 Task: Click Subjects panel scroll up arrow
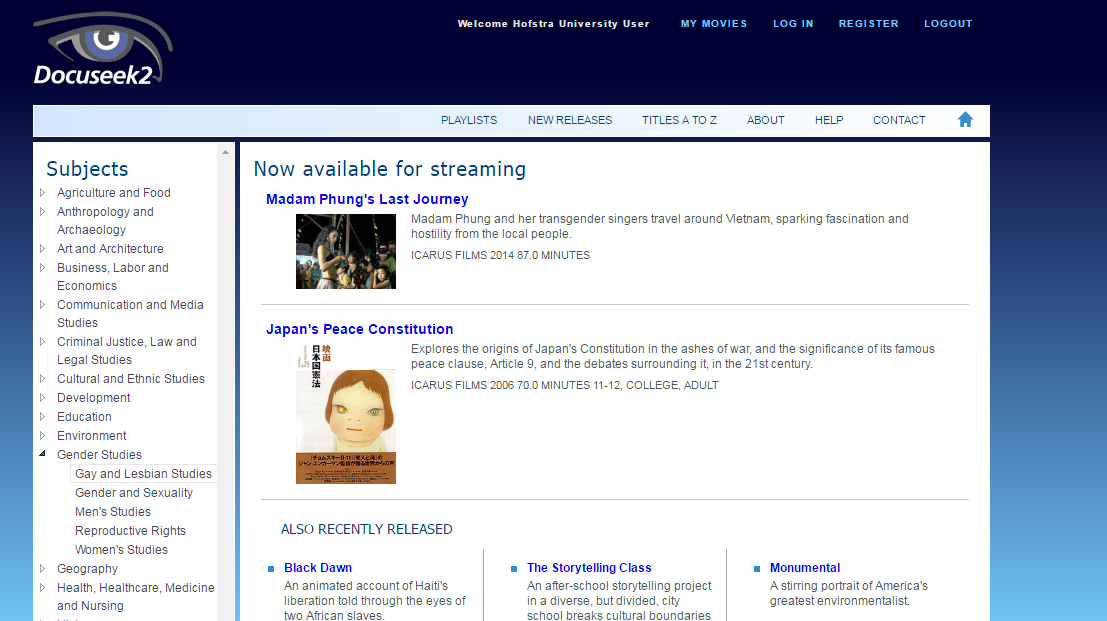225,152
